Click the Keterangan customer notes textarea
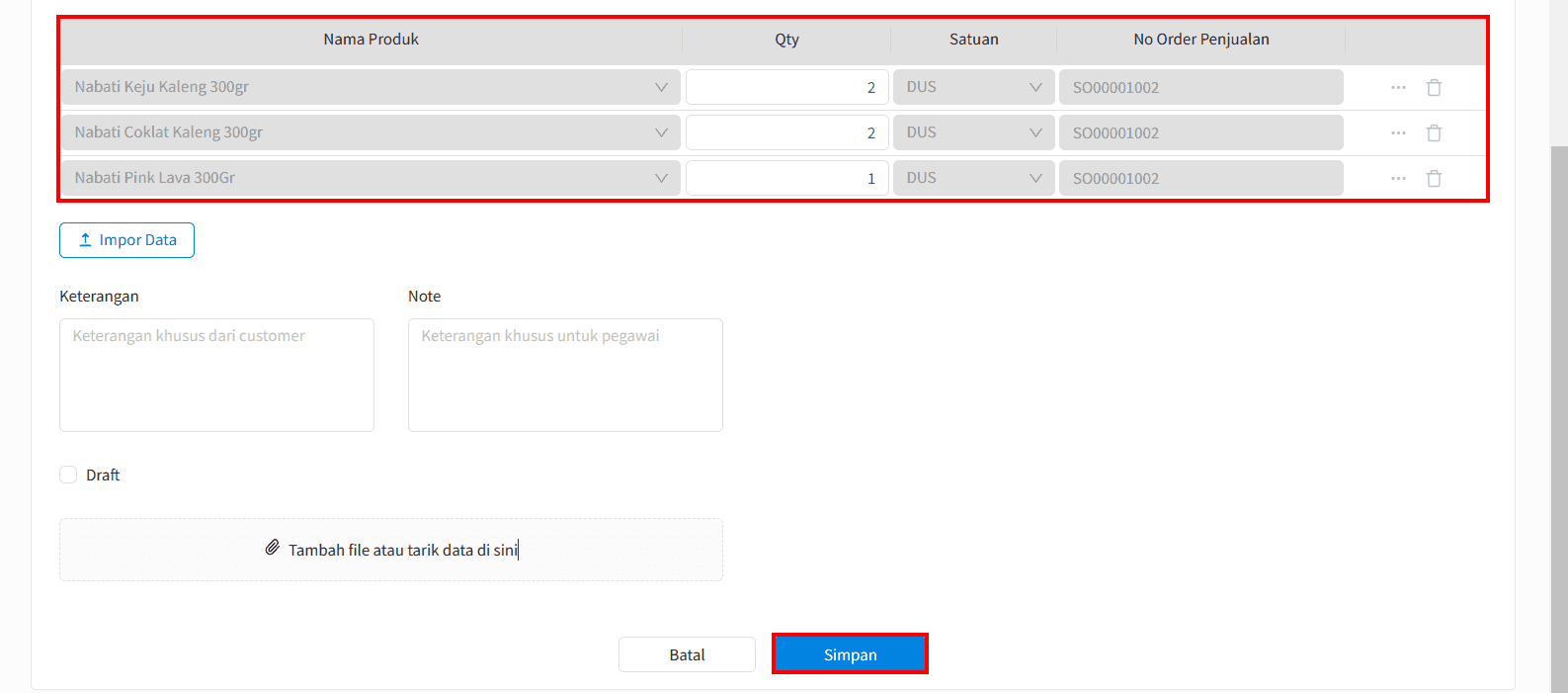This screenshot has height=693, width=1568. [x=216, y=375]
